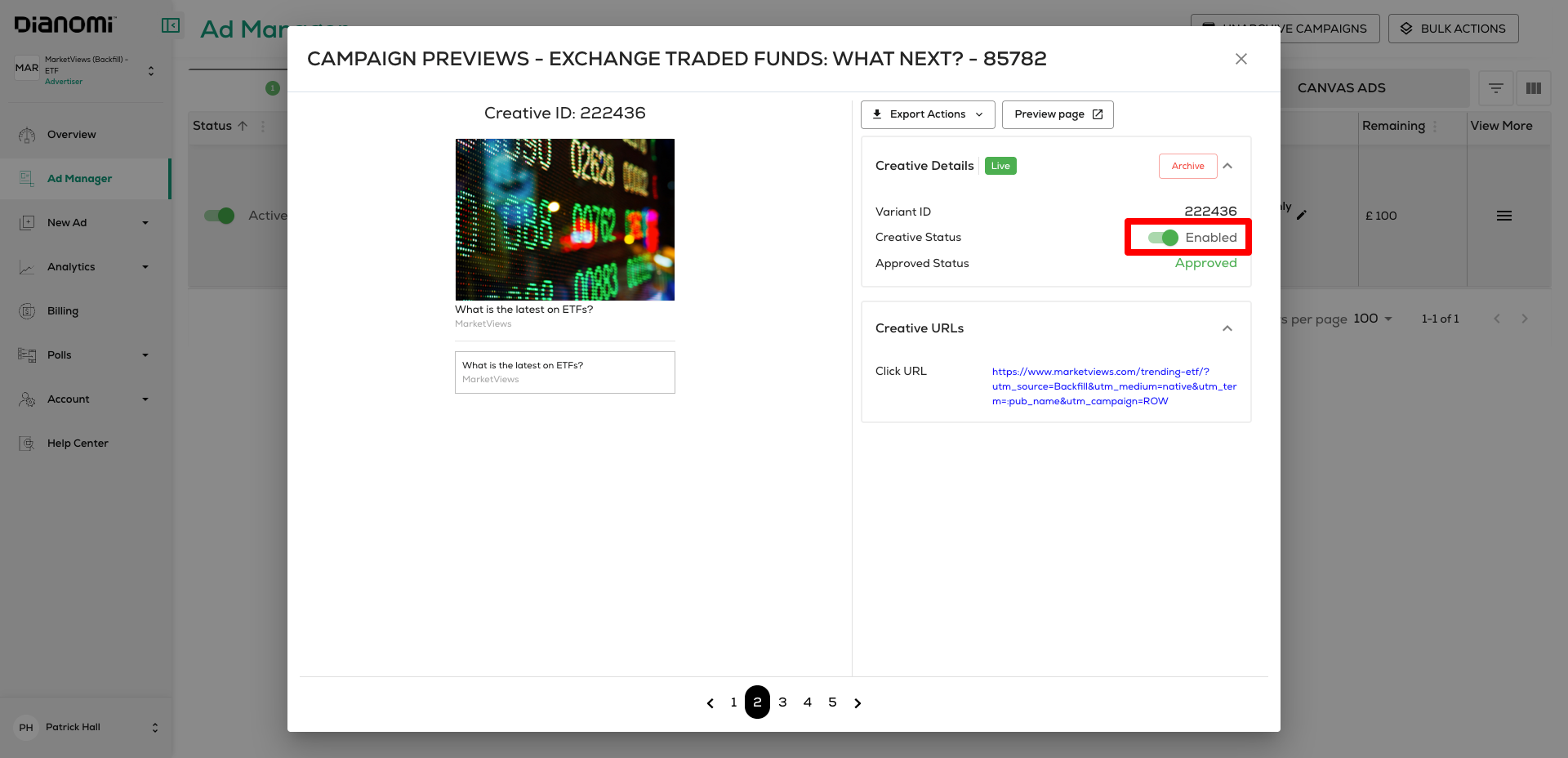Click the external link icon on Preview page
The image size is (1568, 758).
click(x=1098, y=114)
